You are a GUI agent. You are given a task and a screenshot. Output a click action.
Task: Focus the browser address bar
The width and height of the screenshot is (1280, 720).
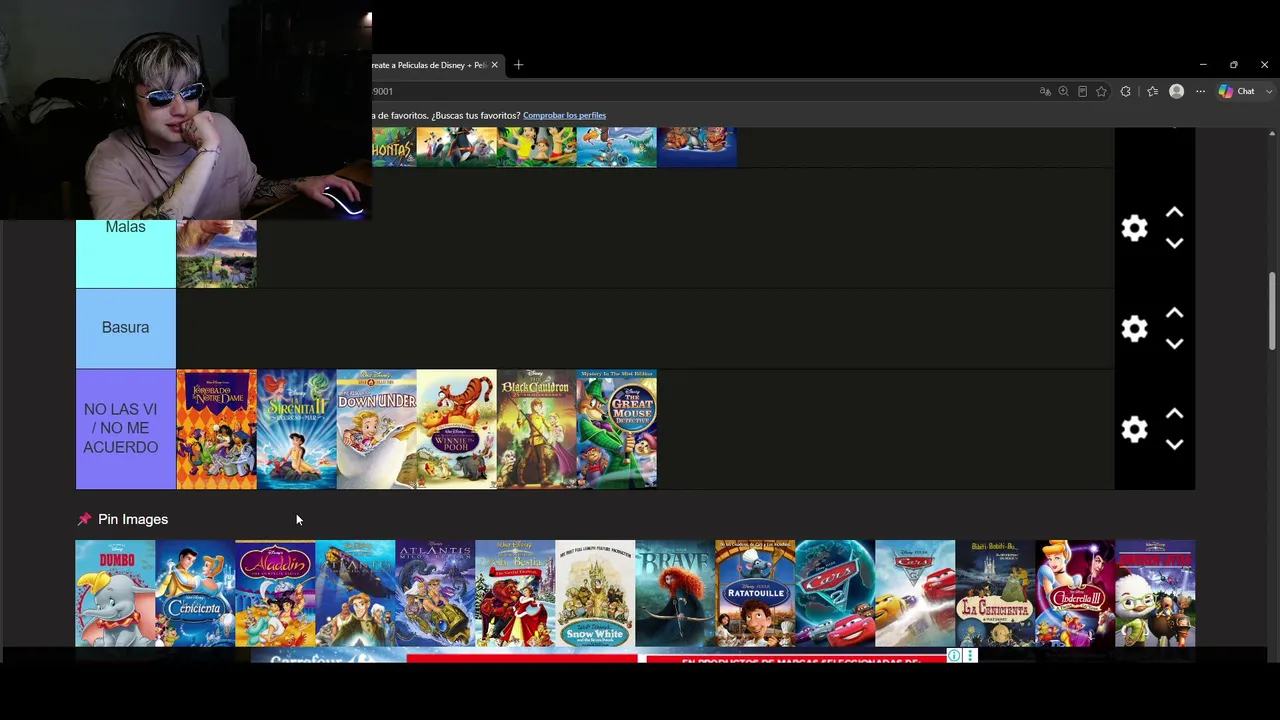[x=700, y=91]
